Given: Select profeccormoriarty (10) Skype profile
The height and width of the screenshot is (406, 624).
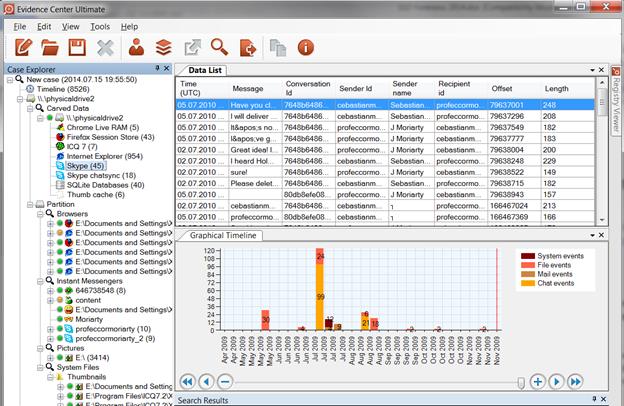Looking at the screenshot, I should point(113,329).
